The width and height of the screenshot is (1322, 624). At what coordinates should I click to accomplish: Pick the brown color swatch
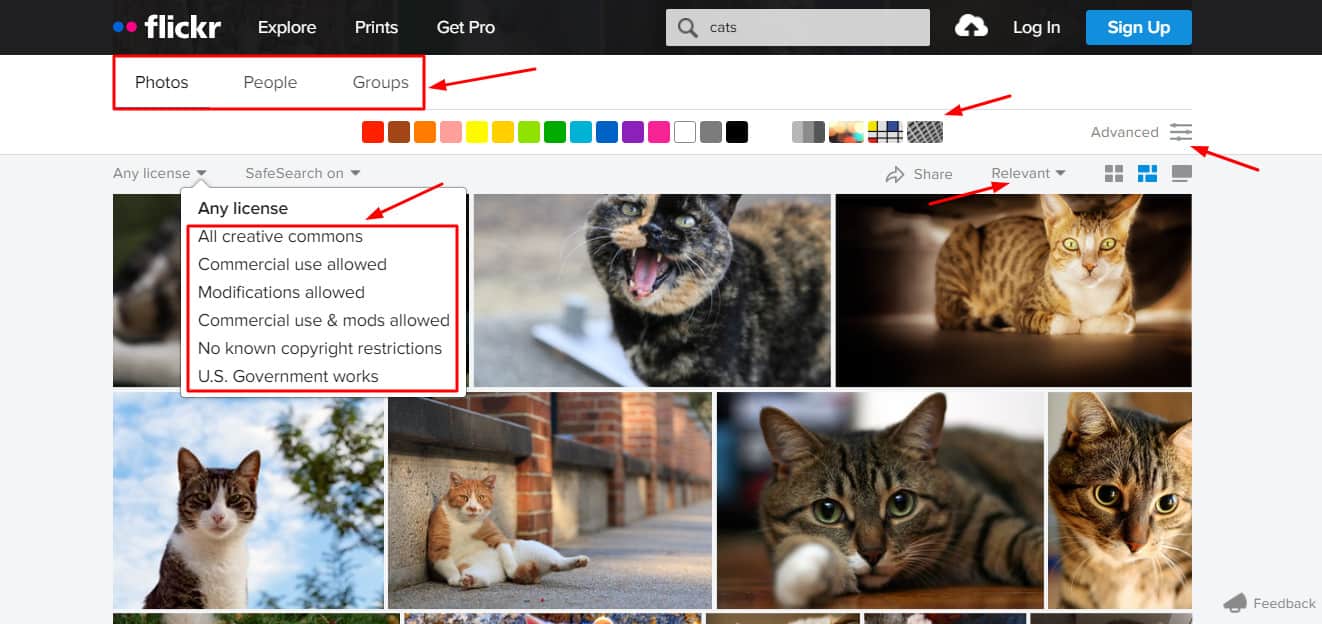point(399,132)
